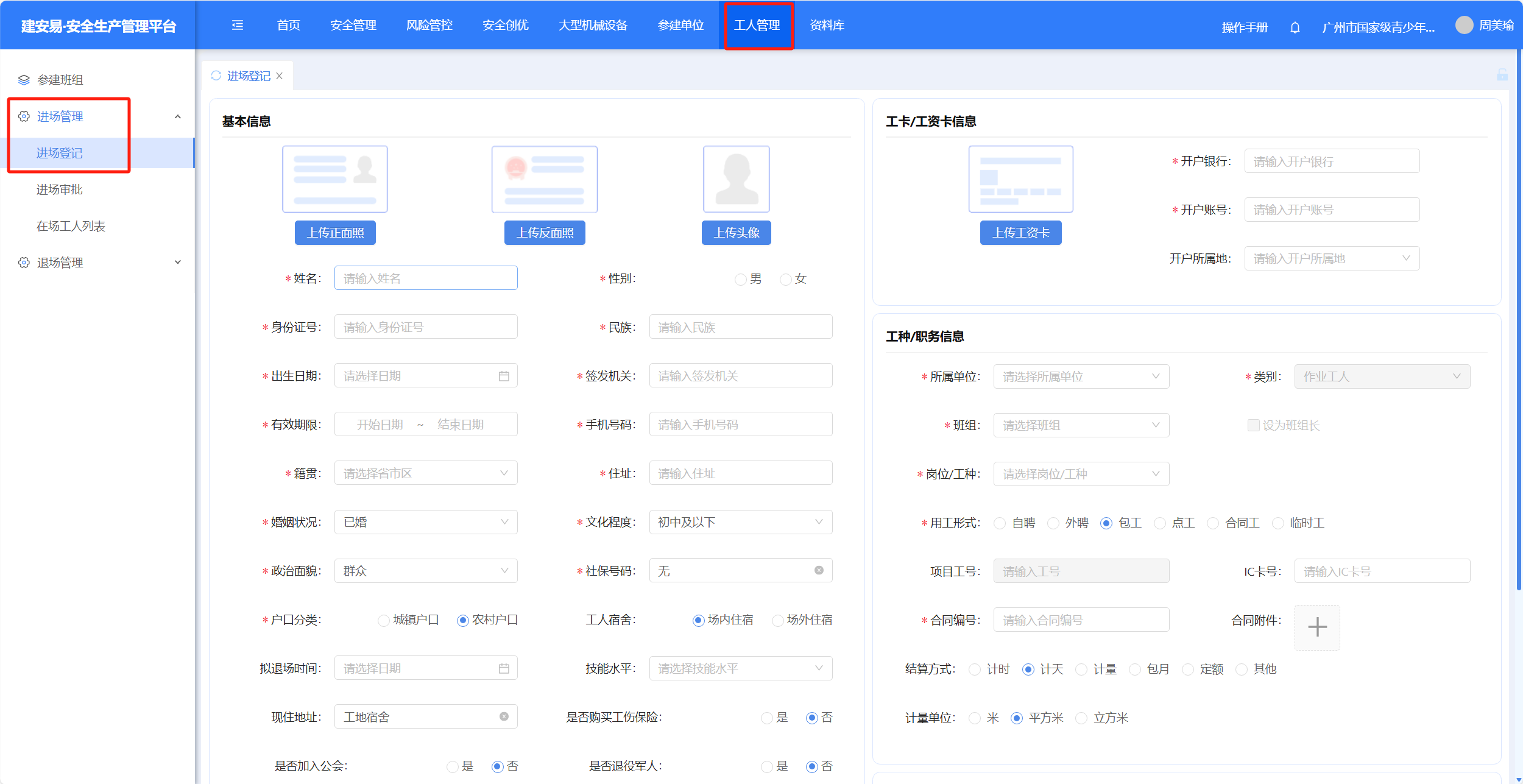Open notifications bell icon

(1295, 27)
